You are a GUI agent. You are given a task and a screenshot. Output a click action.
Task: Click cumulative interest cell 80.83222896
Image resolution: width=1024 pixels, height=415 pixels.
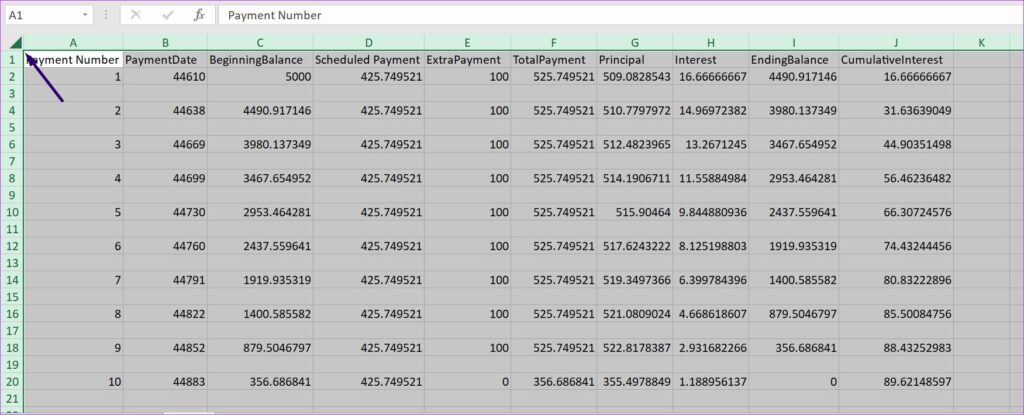[896, 280]
